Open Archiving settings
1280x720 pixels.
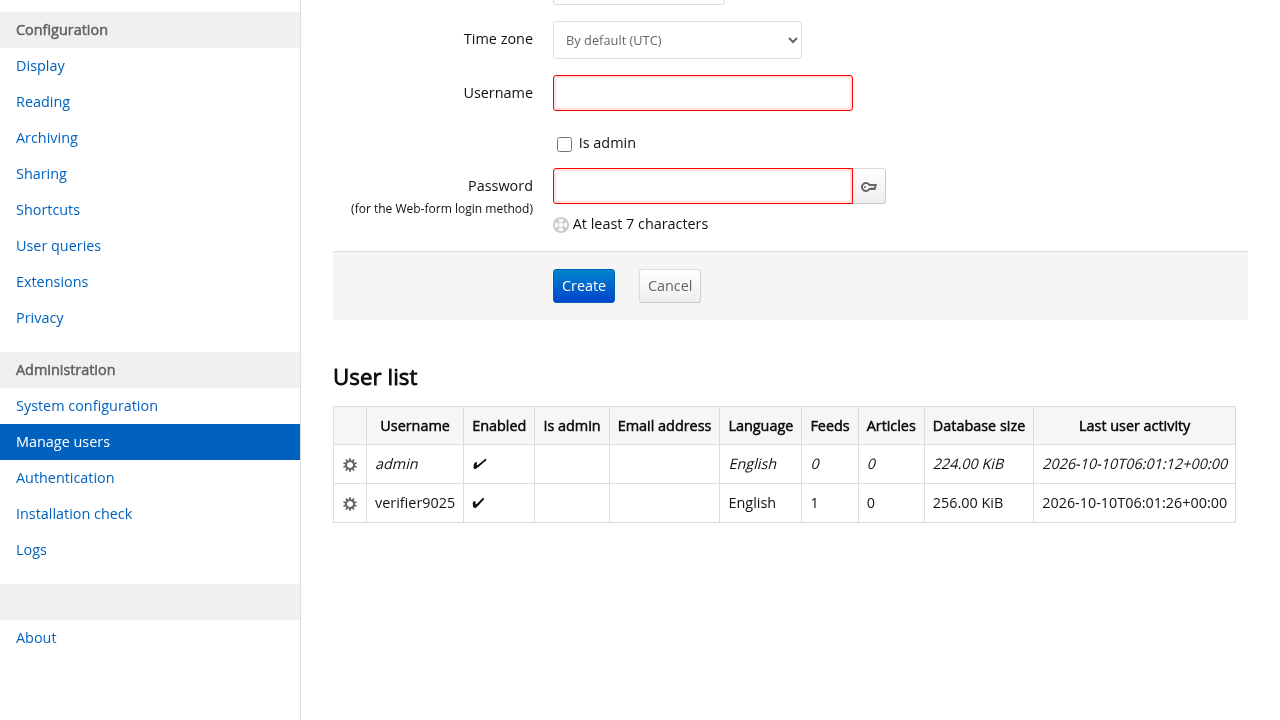[47, 138]
